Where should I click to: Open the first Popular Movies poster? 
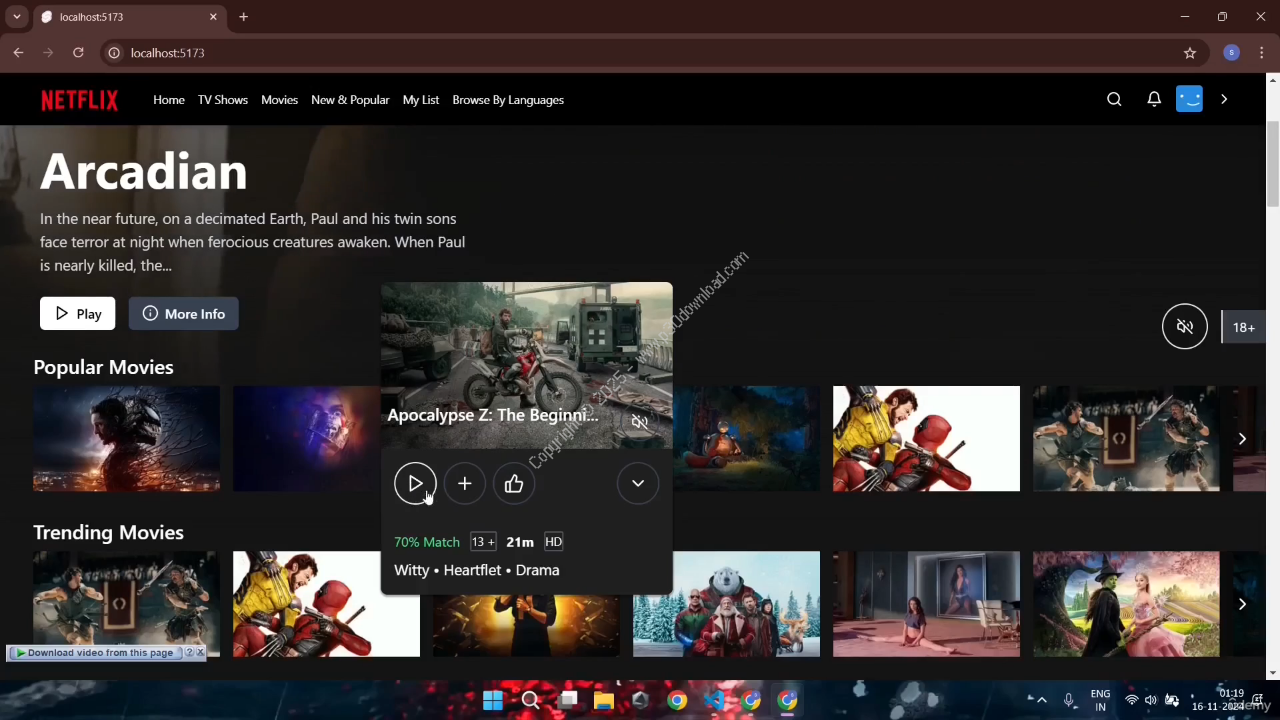click(x=126, y=439)
